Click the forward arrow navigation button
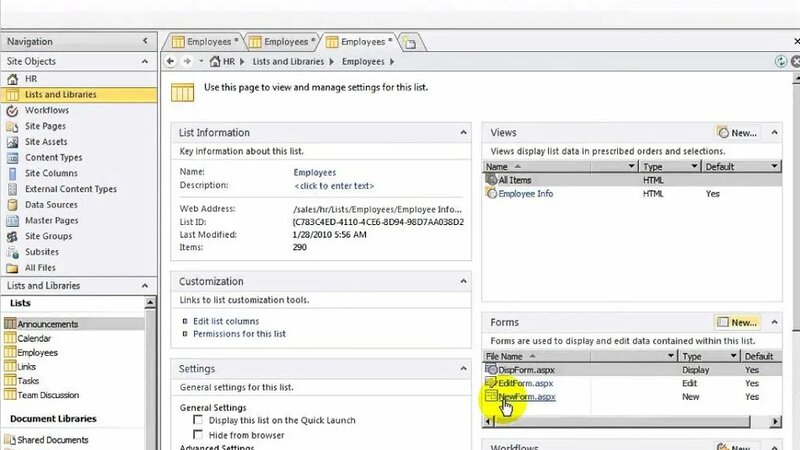The height and width of the screenshot is (450, 800). [x=187, y=61]
